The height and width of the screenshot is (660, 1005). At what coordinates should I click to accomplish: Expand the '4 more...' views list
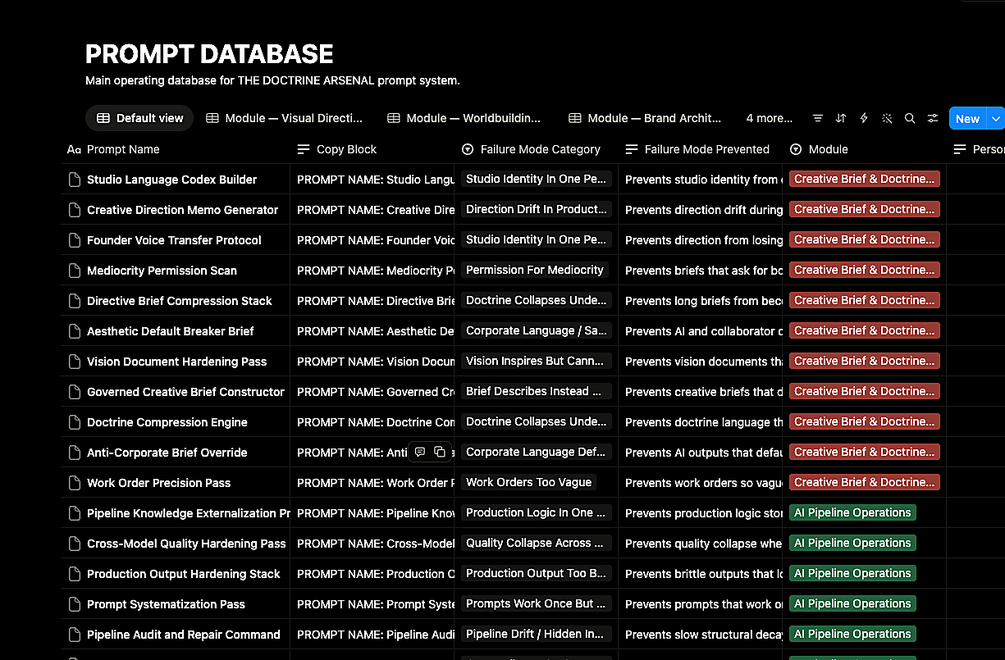point(768,118)
